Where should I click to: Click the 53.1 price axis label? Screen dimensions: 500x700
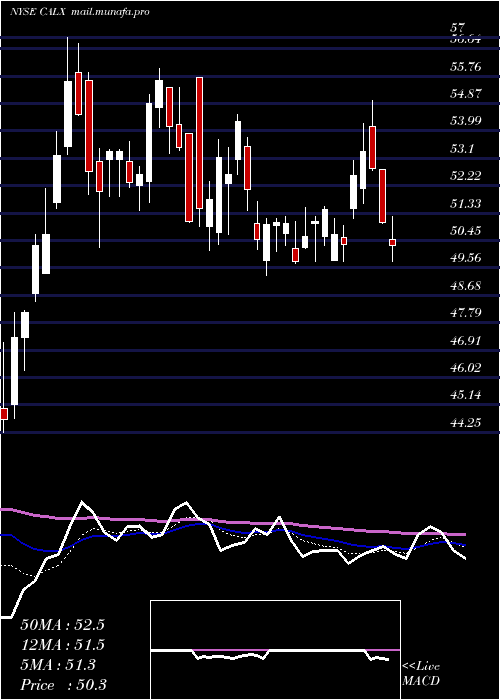click(462, 149)
